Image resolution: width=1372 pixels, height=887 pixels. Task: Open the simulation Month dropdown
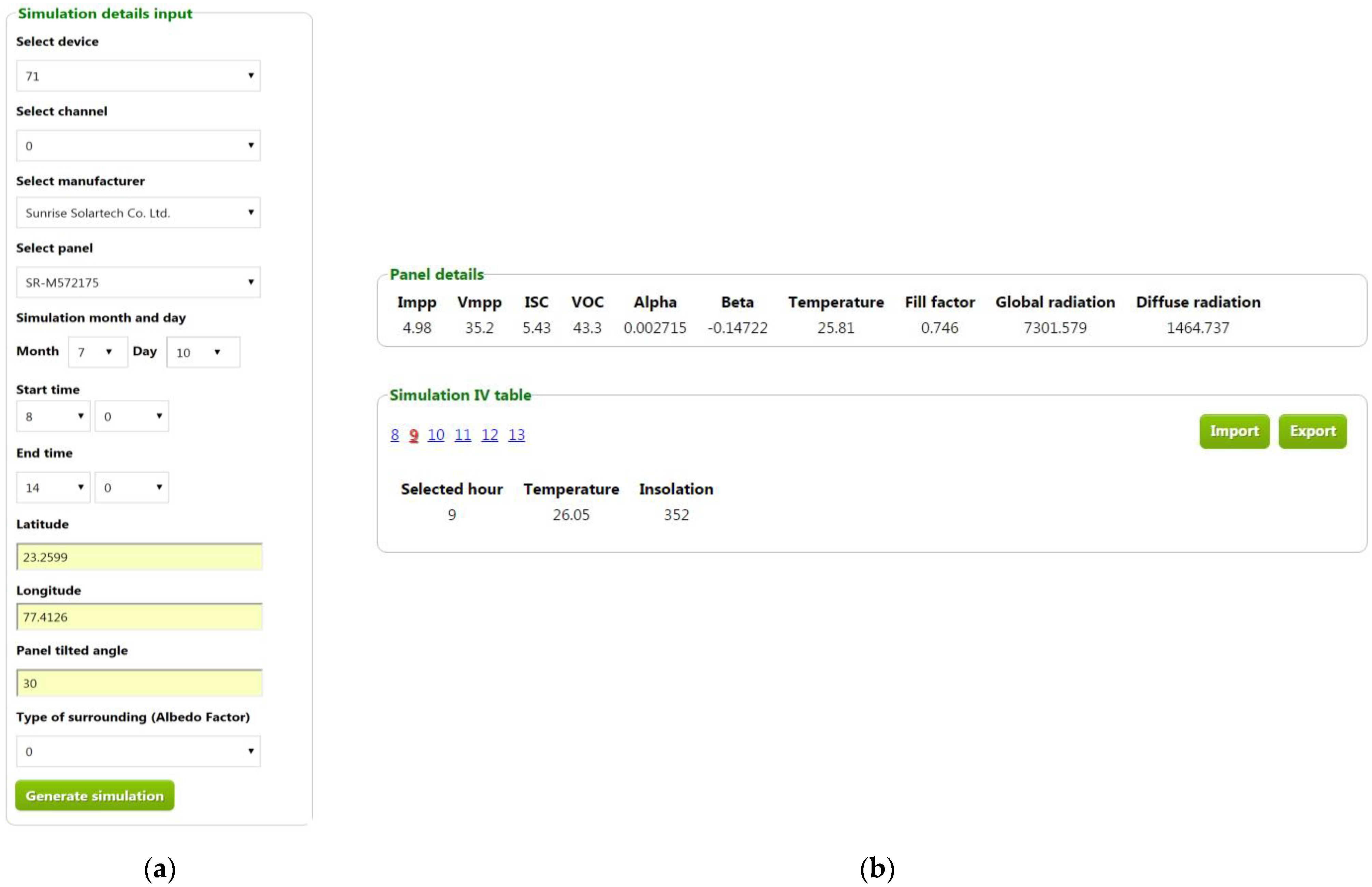click(97, 352)
